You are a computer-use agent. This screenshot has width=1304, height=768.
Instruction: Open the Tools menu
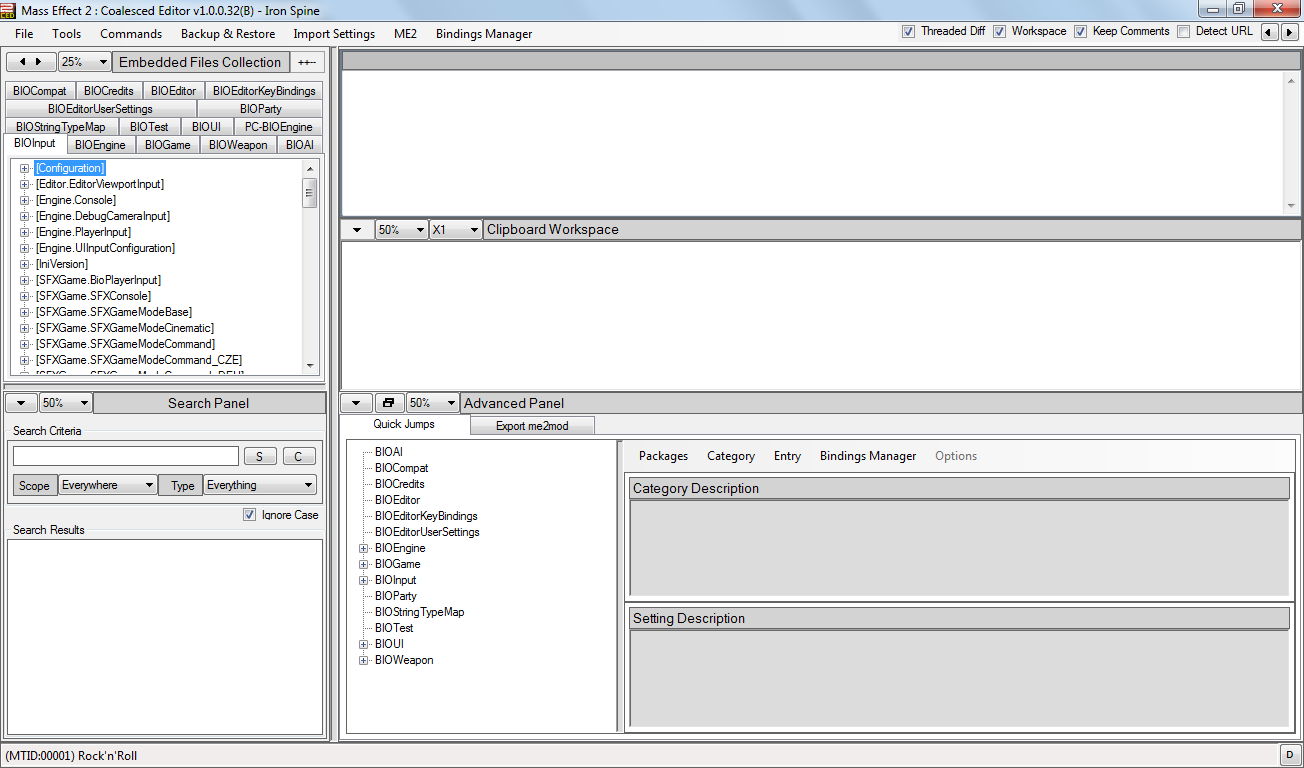coord(67,34)
